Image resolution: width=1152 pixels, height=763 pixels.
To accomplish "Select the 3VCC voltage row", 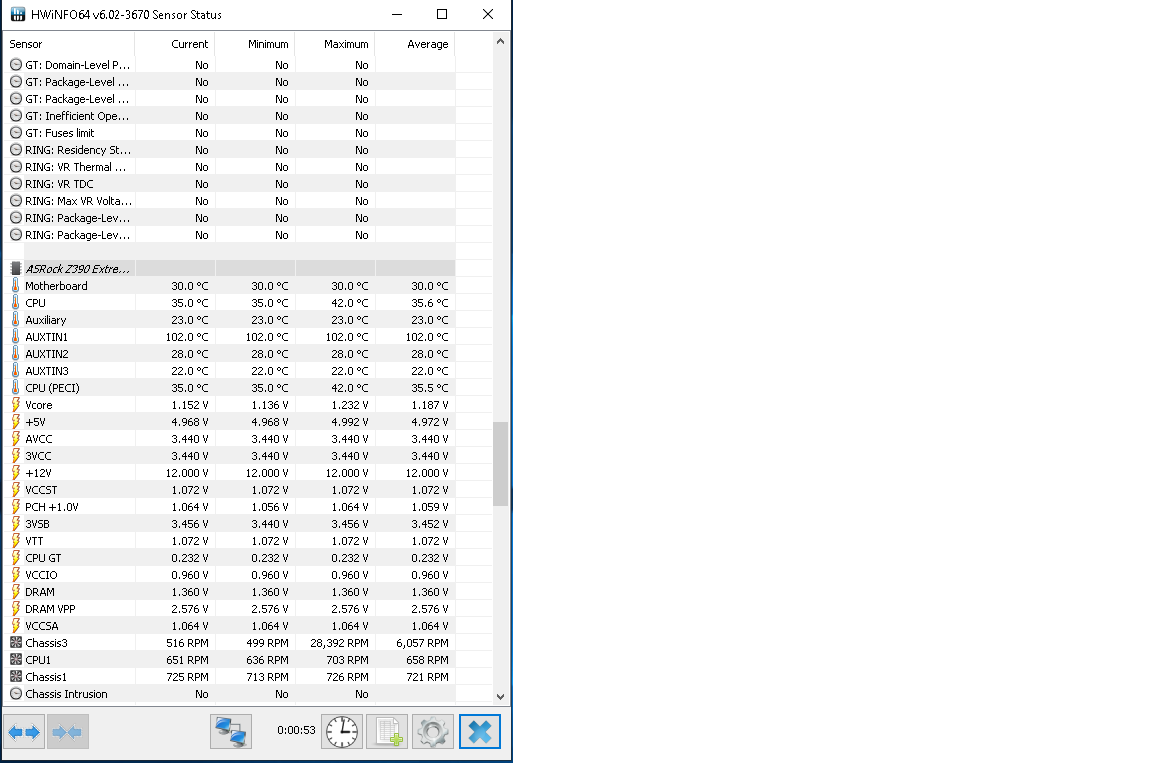I will (230, 456).
